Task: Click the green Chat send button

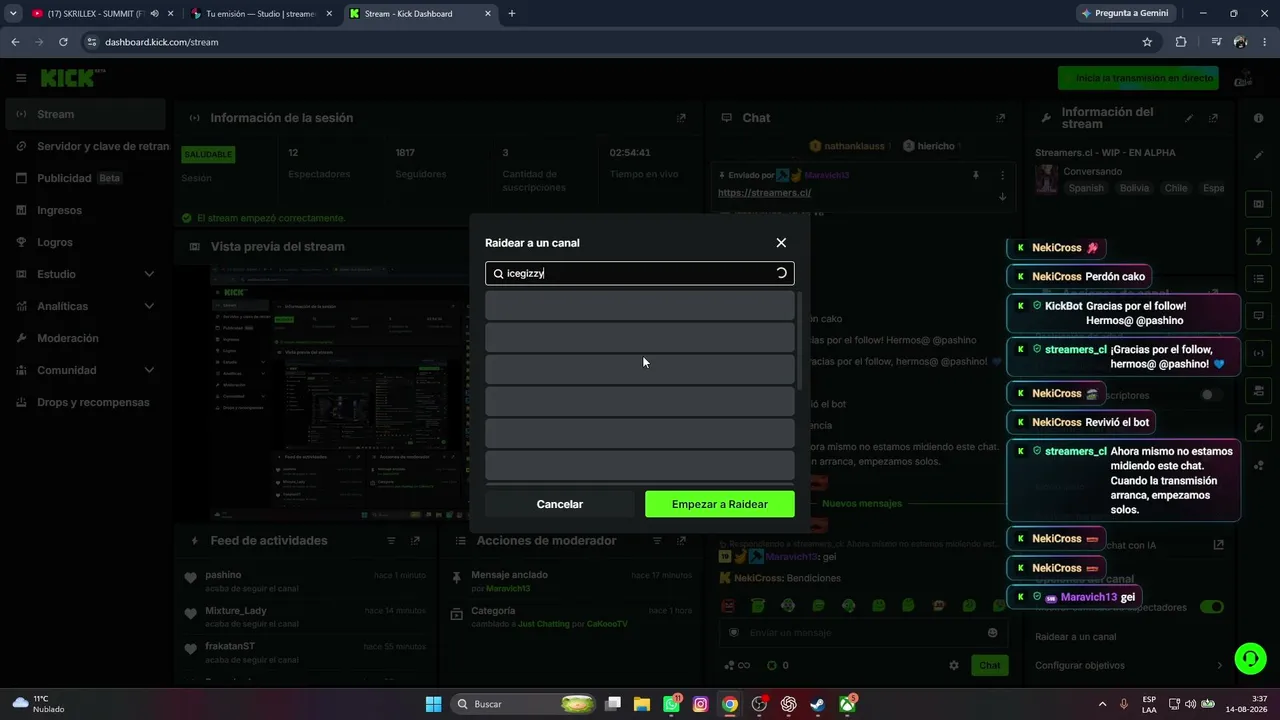Action: point(990,665)
